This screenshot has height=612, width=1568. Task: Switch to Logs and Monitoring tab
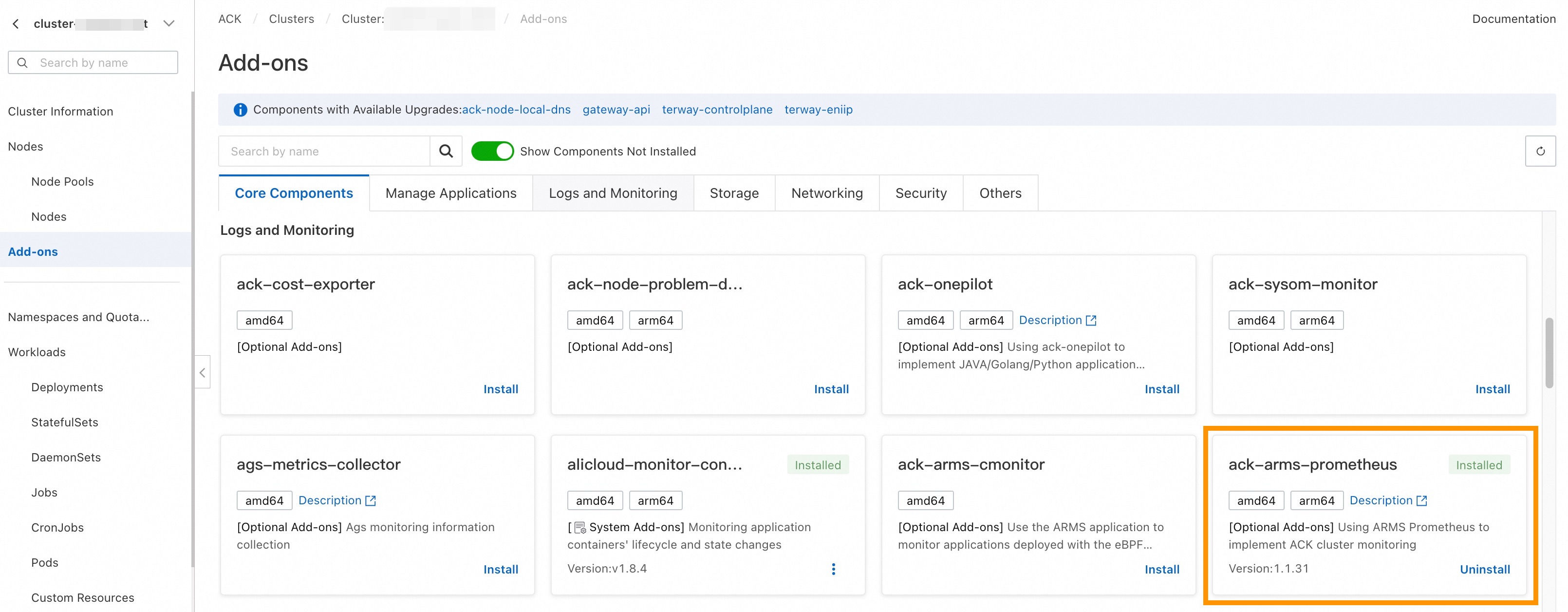point(613,193)
